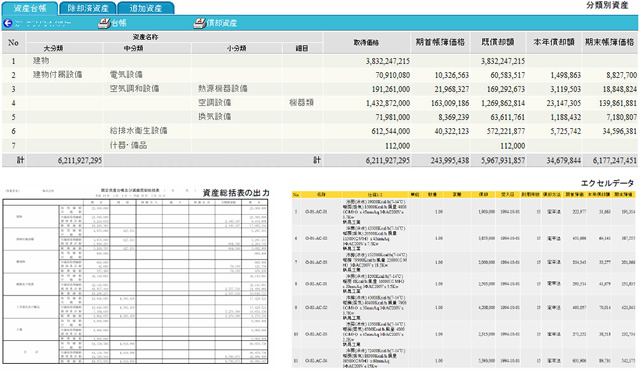Click total 6,177,247,451 in totals row
Viewport: 640px width, 370px height.
pos(615,161)
